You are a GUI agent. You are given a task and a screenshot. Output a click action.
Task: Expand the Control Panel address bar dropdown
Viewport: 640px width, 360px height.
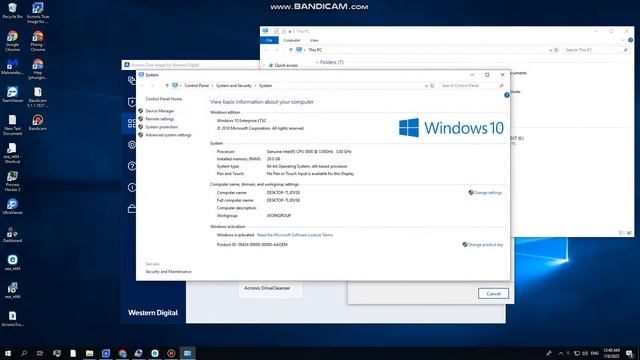coord(426,86)
